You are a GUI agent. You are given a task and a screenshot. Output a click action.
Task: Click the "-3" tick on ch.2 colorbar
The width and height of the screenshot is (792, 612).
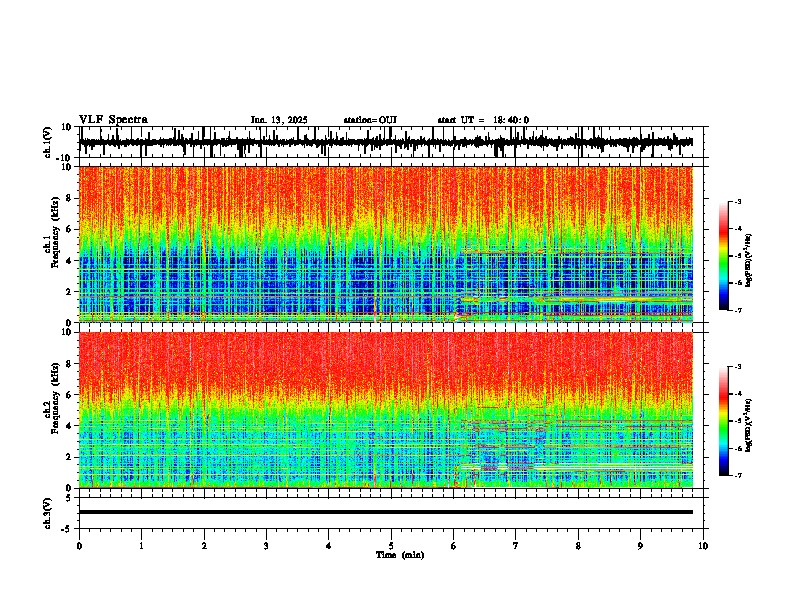737,367
